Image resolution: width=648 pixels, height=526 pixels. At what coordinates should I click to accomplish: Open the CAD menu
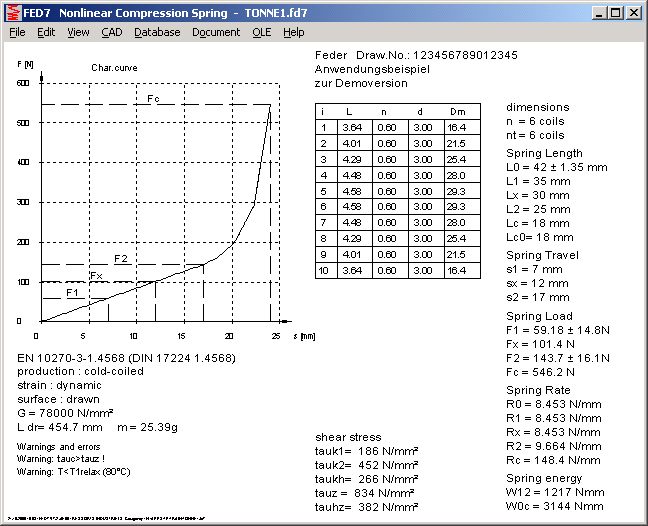(x=111, y=32)
